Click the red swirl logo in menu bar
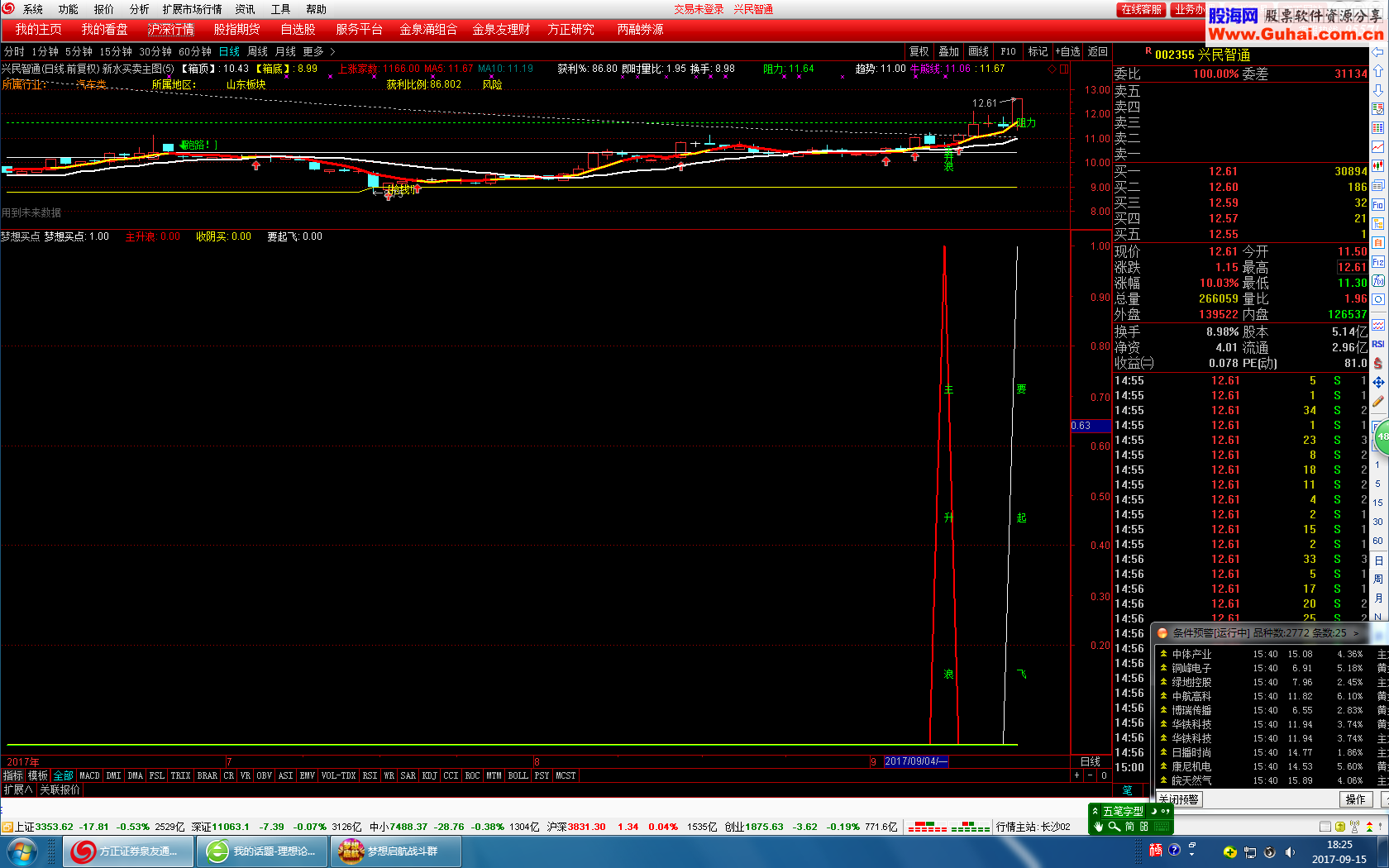This screenshot has height=868, width=1389. tap(8, 8)
